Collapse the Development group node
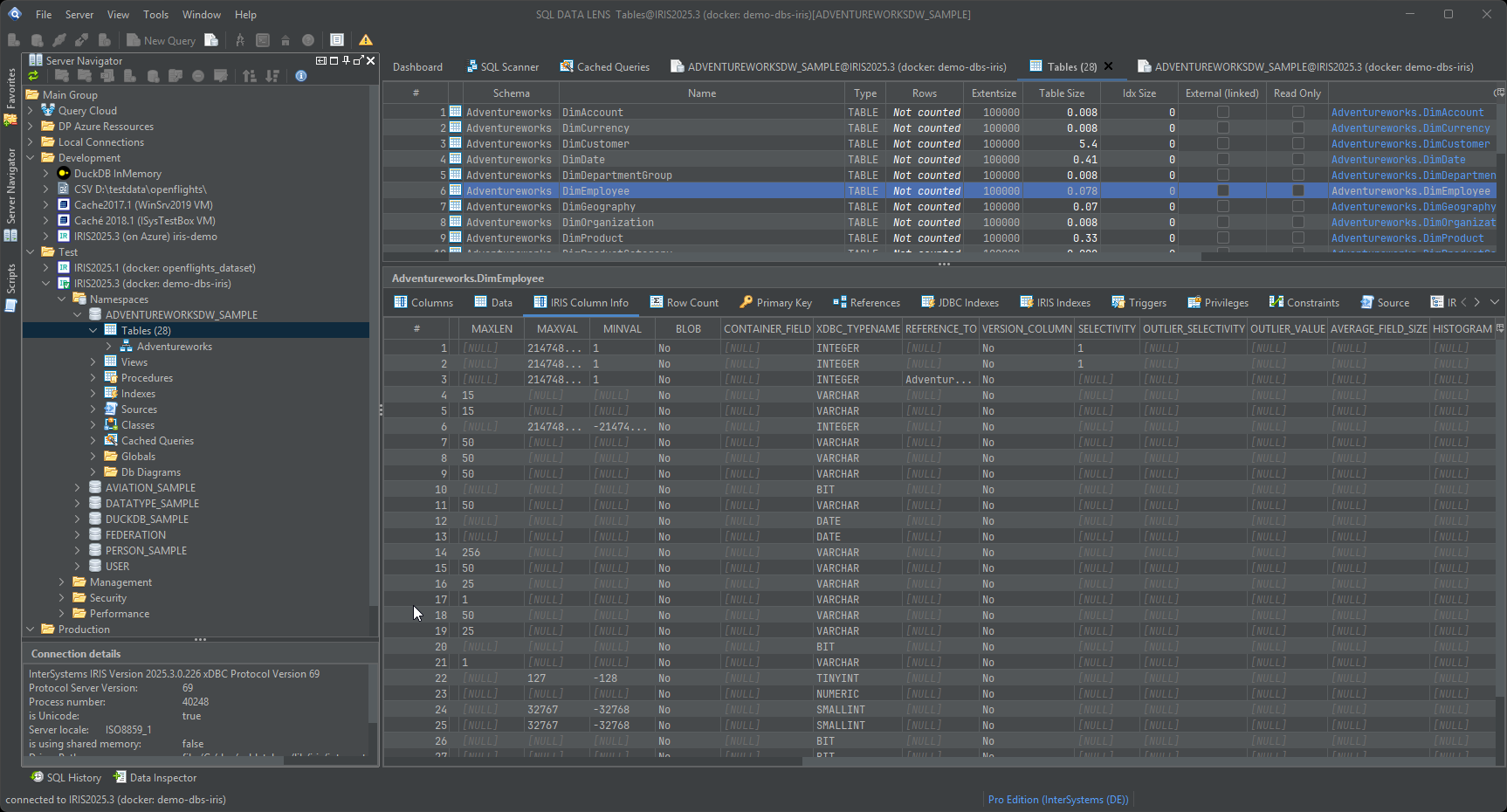The image size is (1507, 812). 31,158
